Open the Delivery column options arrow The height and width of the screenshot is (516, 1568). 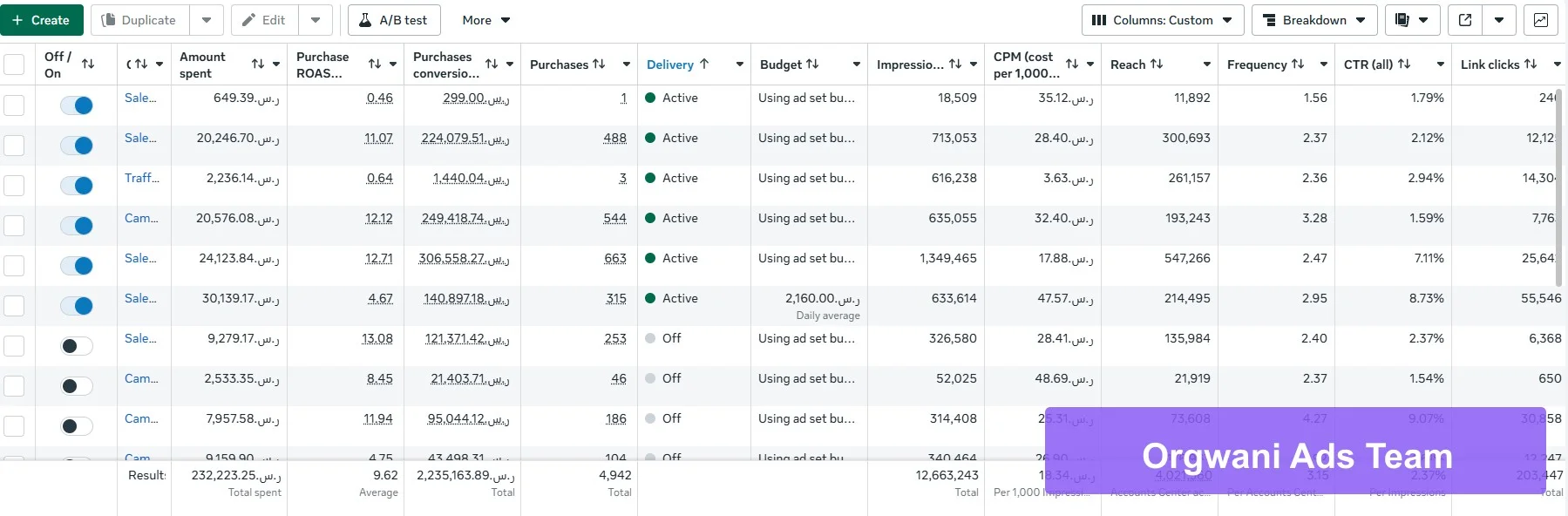pos(739,64)
